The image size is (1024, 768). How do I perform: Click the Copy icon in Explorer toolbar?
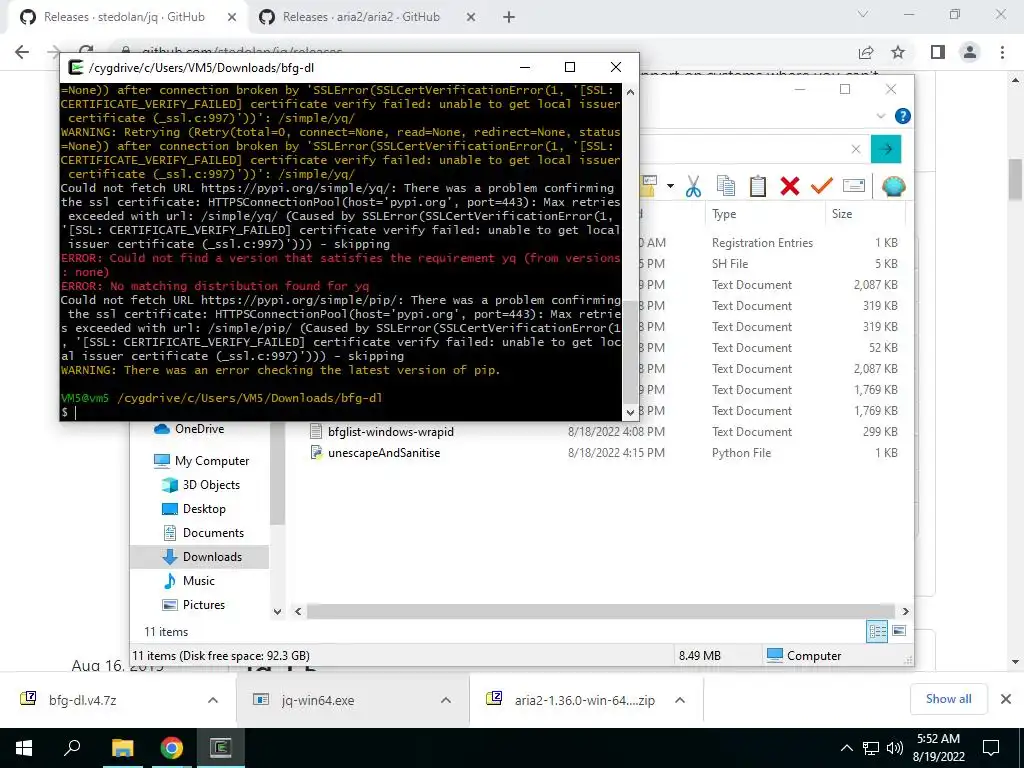coord(726,186)
